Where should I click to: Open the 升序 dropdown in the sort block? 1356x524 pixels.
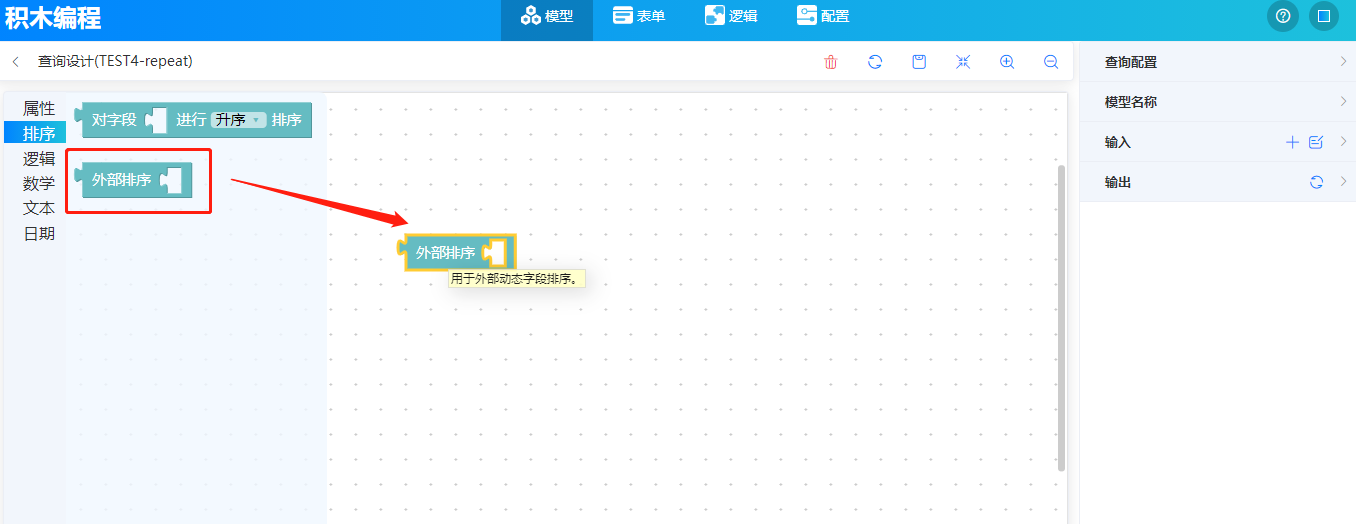[238, 120]
